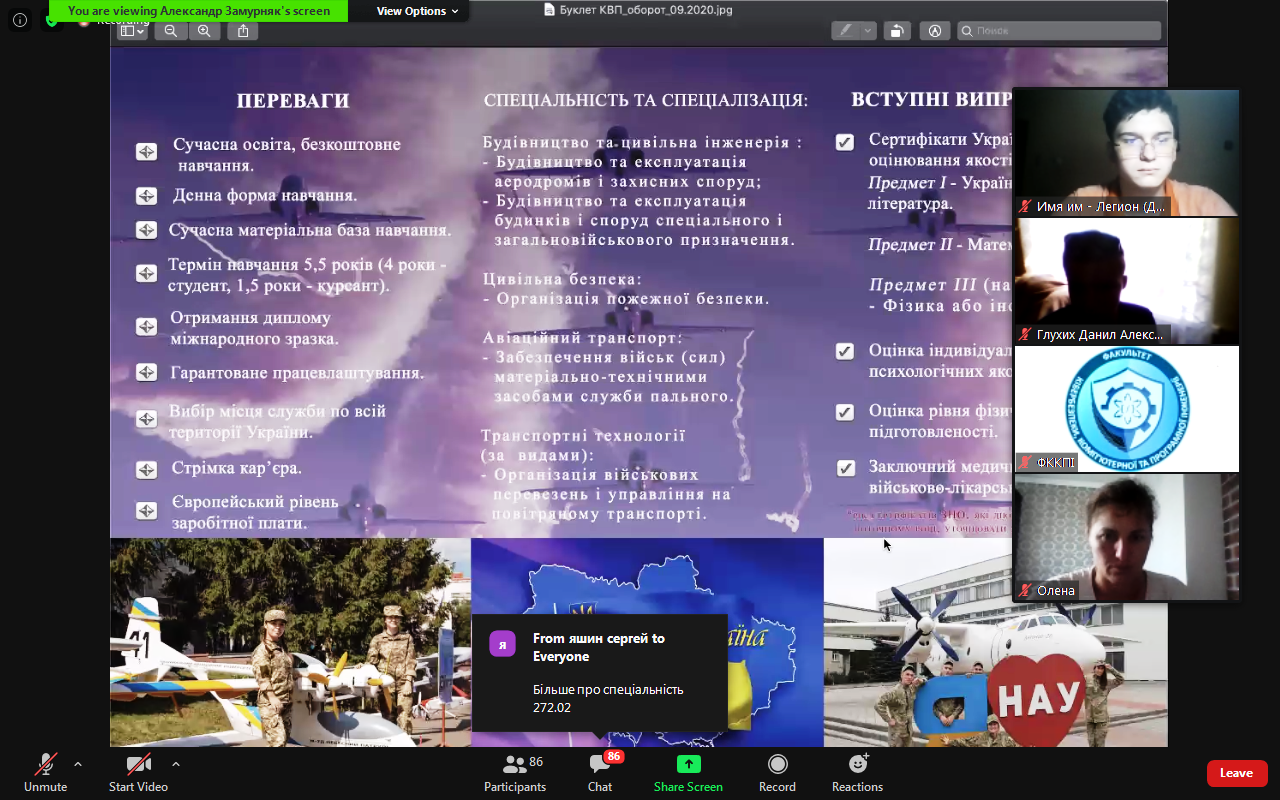Select the Олена participant video thumbnail
Screen dimensions: 1280x800
[1127, 537]
